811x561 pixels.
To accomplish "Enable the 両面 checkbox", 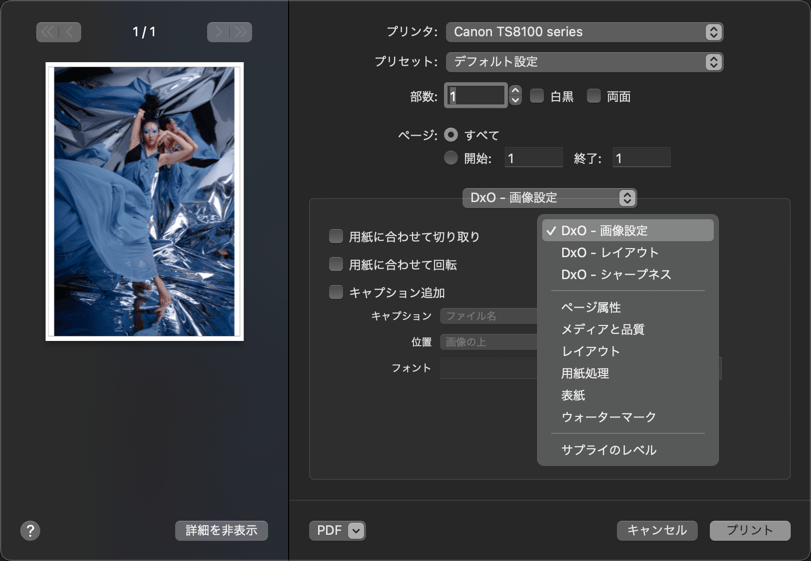I will [594, 96].
